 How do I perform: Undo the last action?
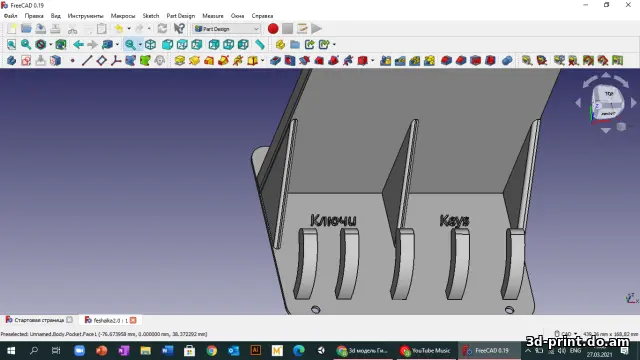(x=119, y=29)
